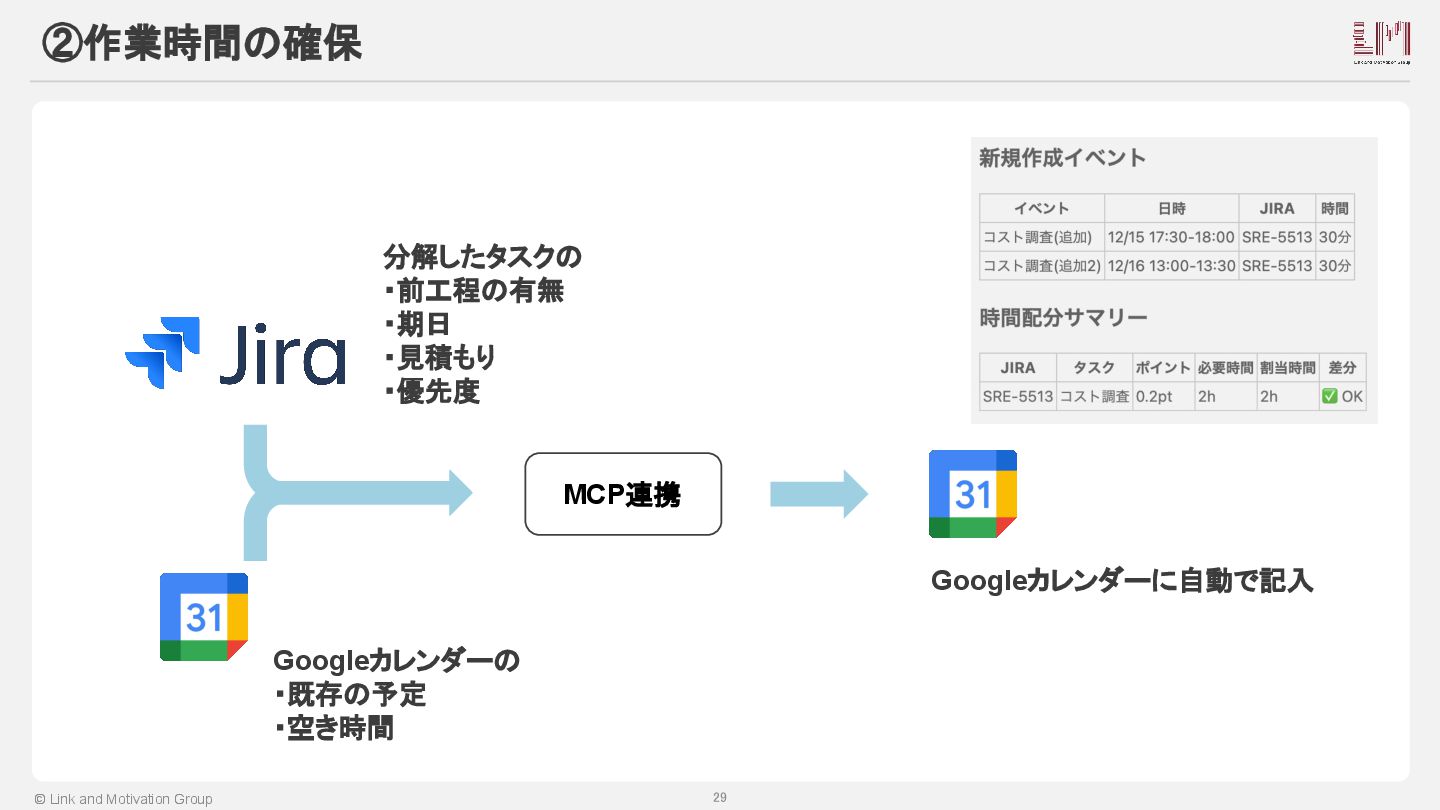The height and width of the screenshot is (810, 1440).
Task: Click the cell 12/15 17:30-18:00
Action: (1172, 238)
